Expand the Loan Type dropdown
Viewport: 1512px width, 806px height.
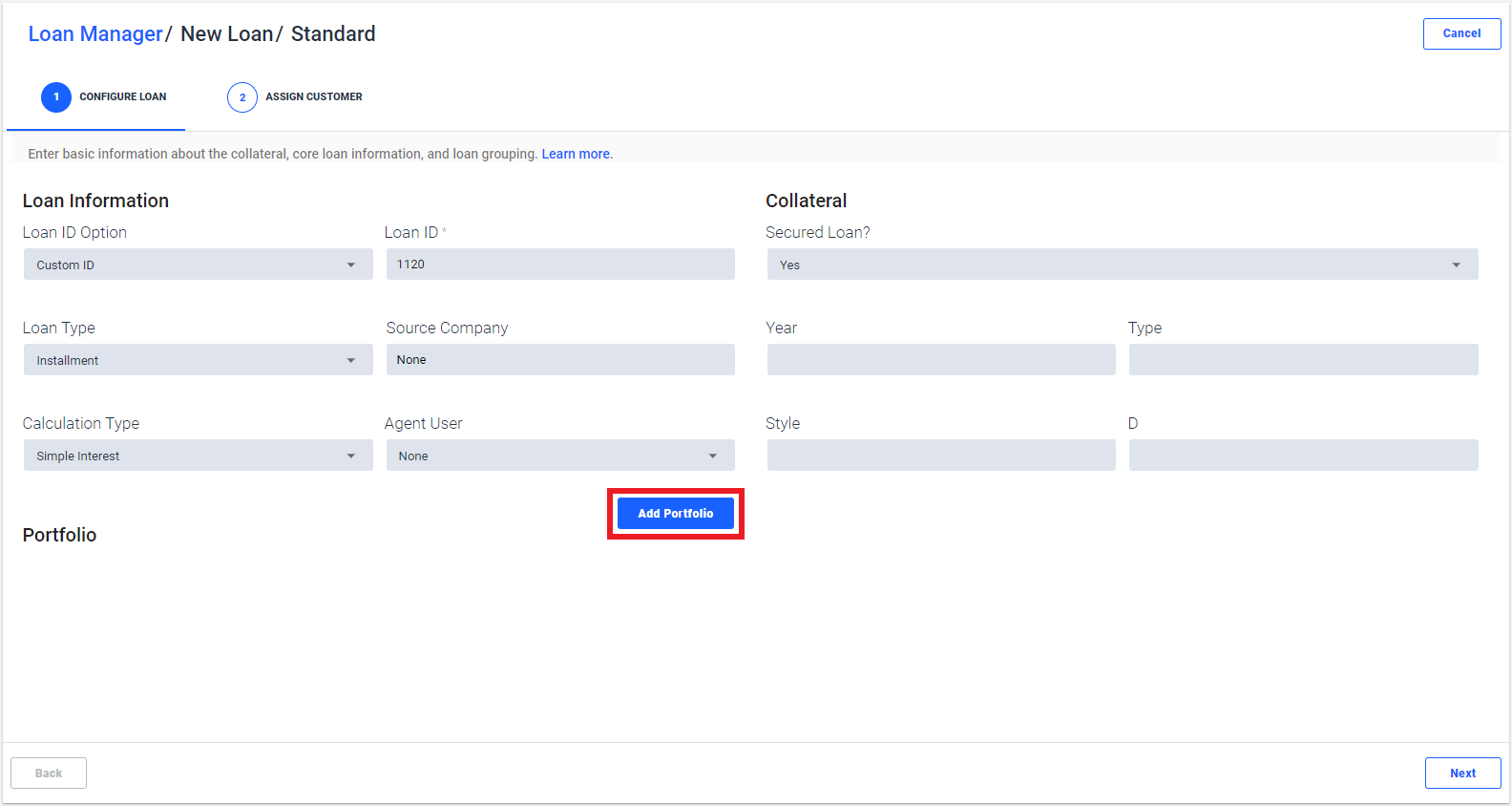(198, 360)
